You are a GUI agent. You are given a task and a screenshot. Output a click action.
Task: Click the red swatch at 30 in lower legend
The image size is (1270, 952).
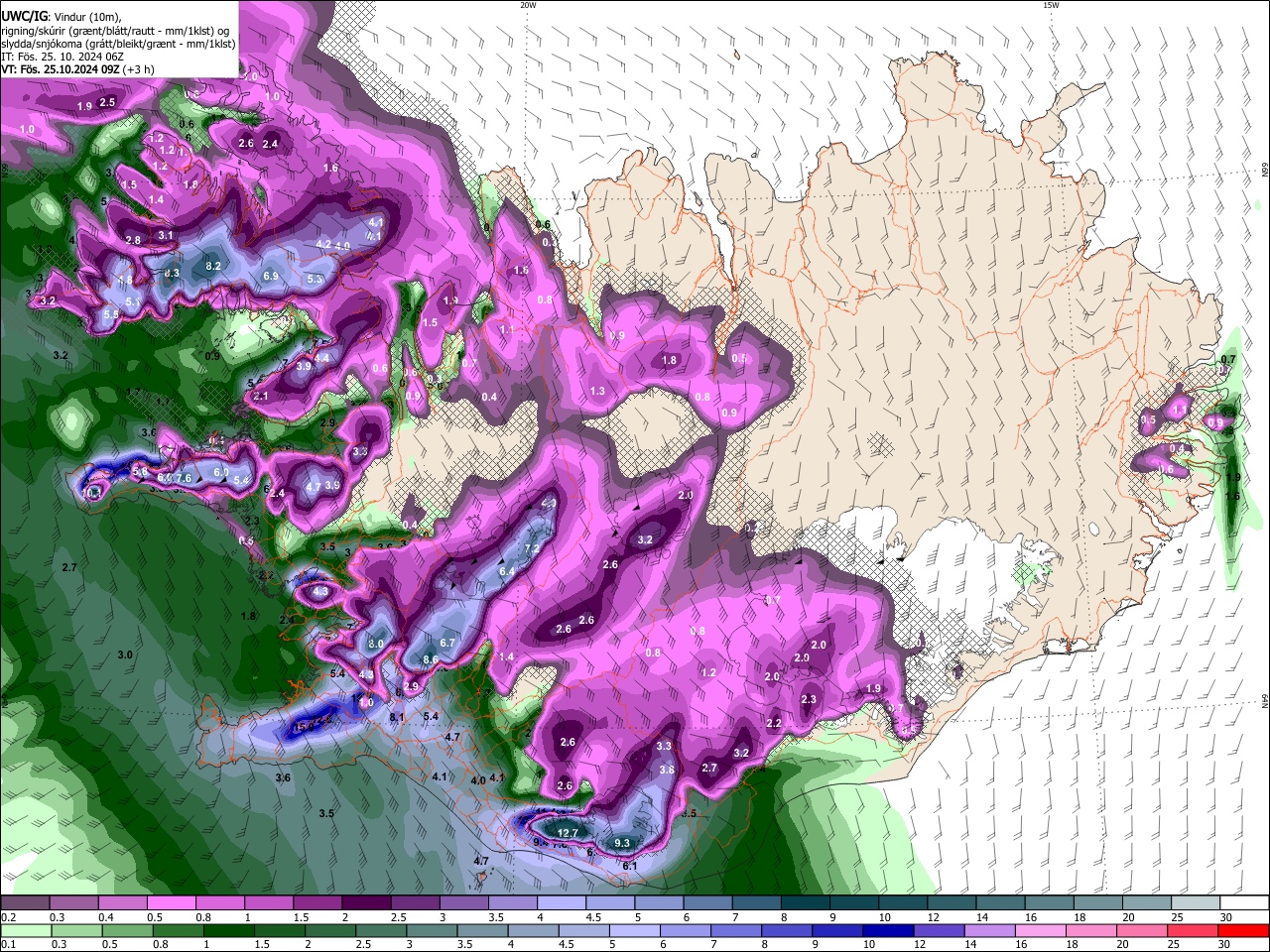(1242, 931)
